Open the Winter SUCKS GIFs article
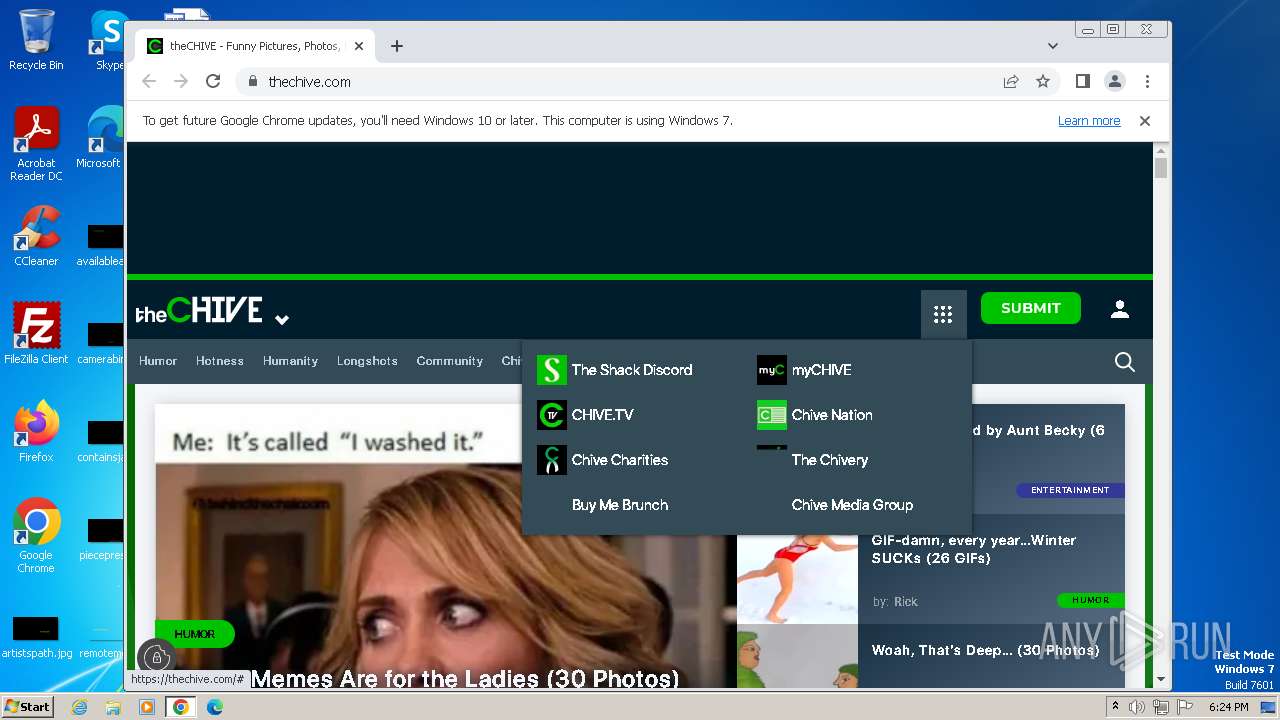Image resolution: width=1280 pixels, height=720 pixels. click(973, 549)
